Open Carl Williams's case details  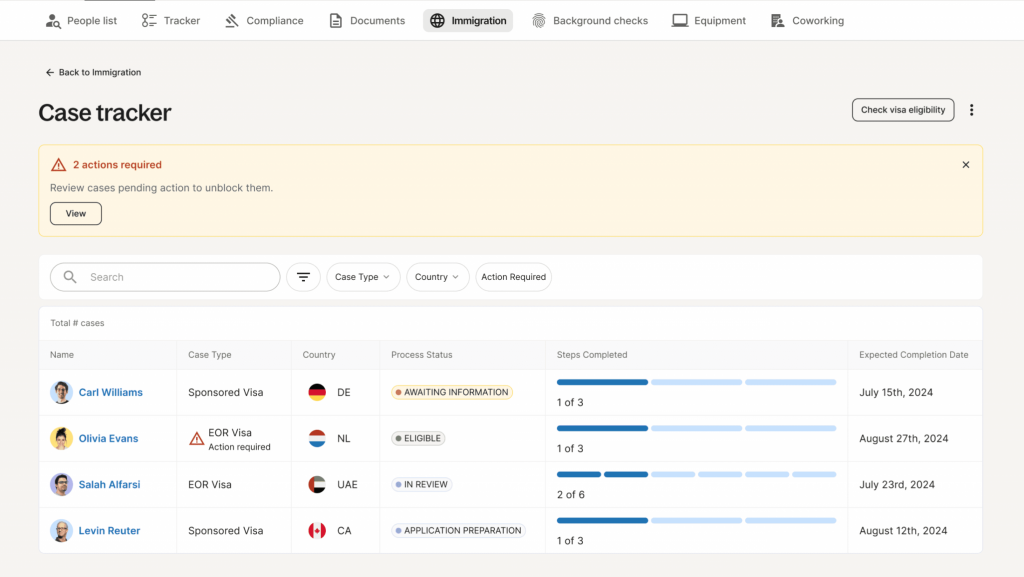(113, 392)
